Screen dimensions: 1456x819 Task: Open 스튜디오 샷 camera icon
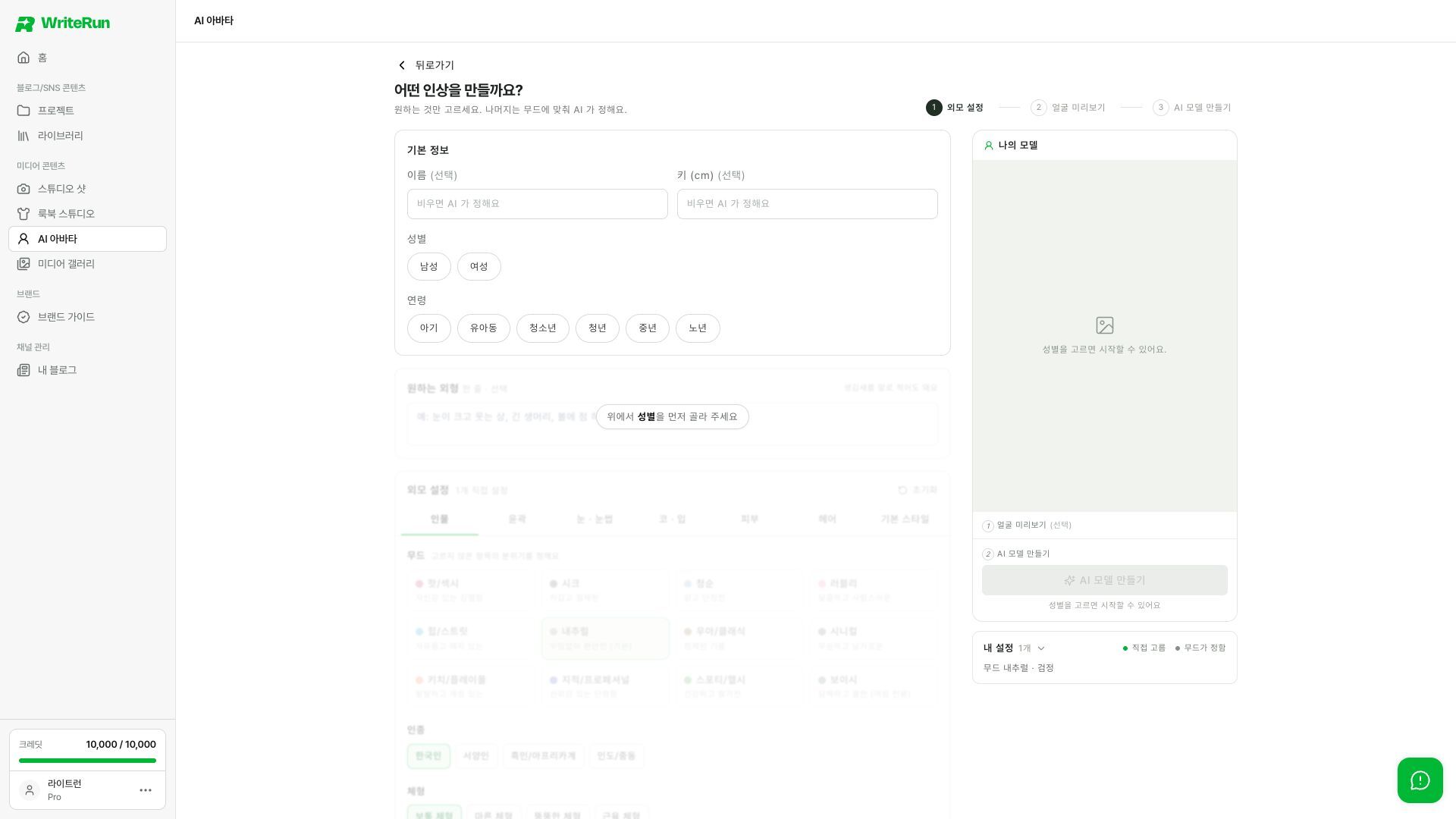(x=24, y=189)
